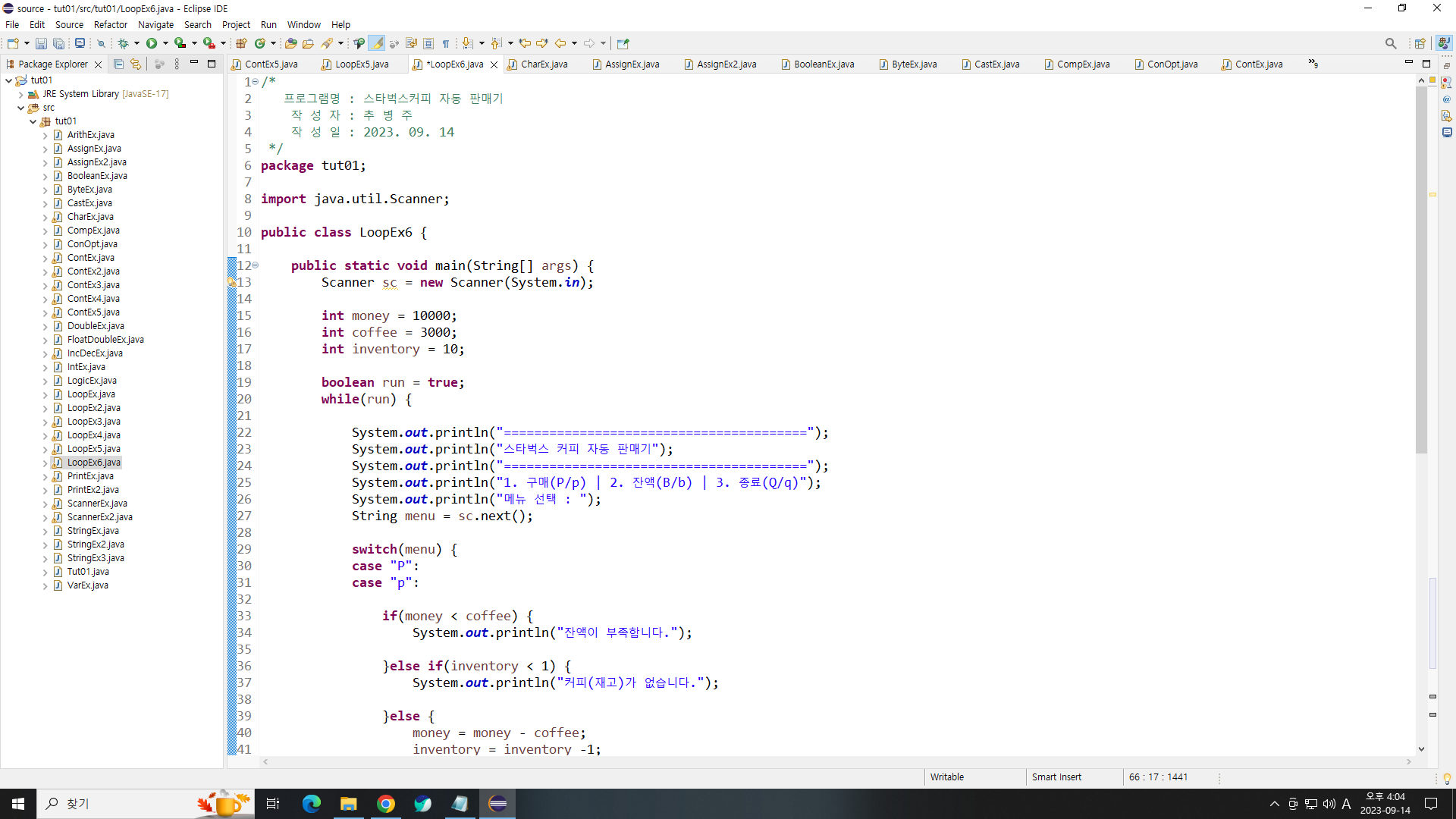Expand JRE System Library node
This screenshot has width=1456, height=819.
pyautogui.click(x=21, y=95)
